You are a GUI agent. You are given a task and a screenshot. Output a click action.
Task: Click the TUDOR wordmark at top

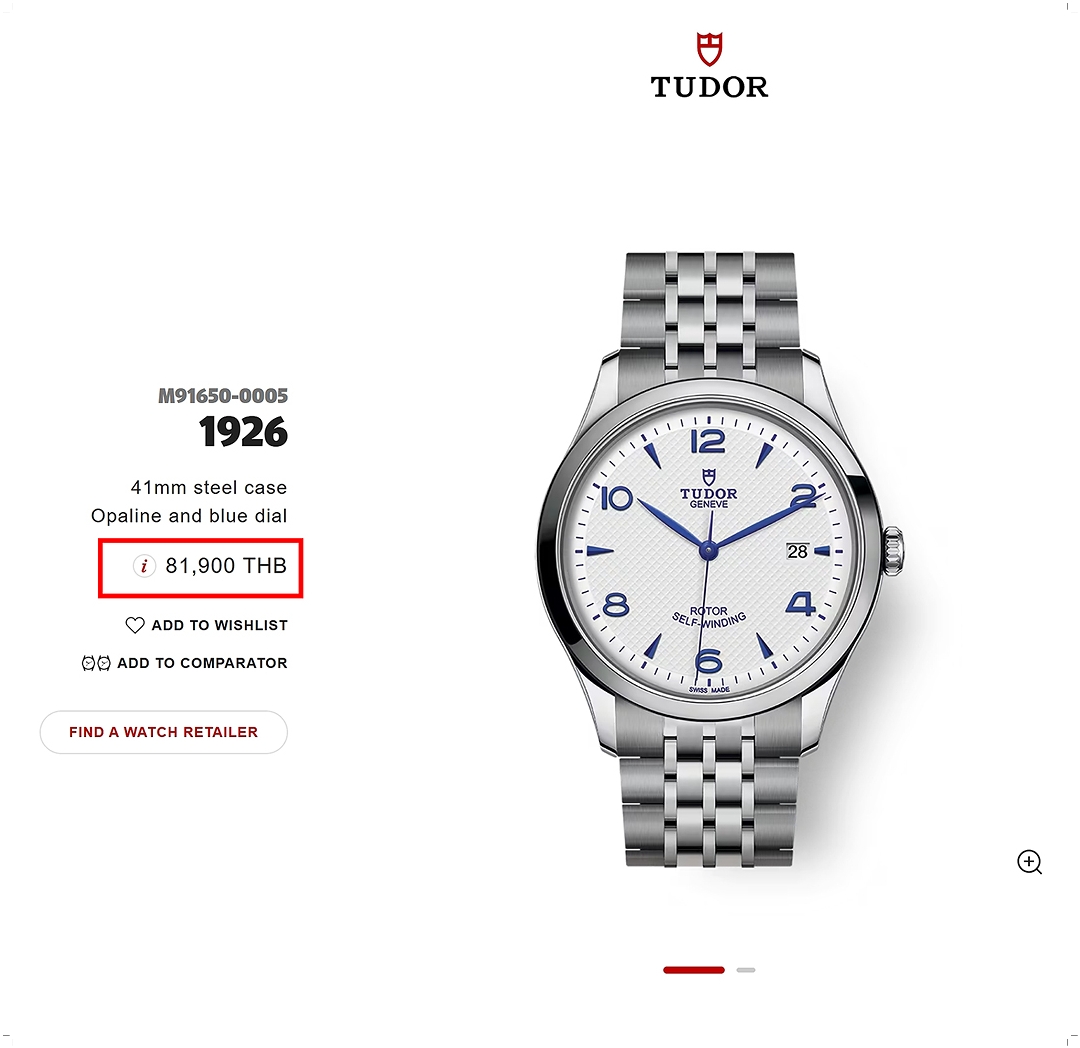pyautogui.click(x=709, y=87)
